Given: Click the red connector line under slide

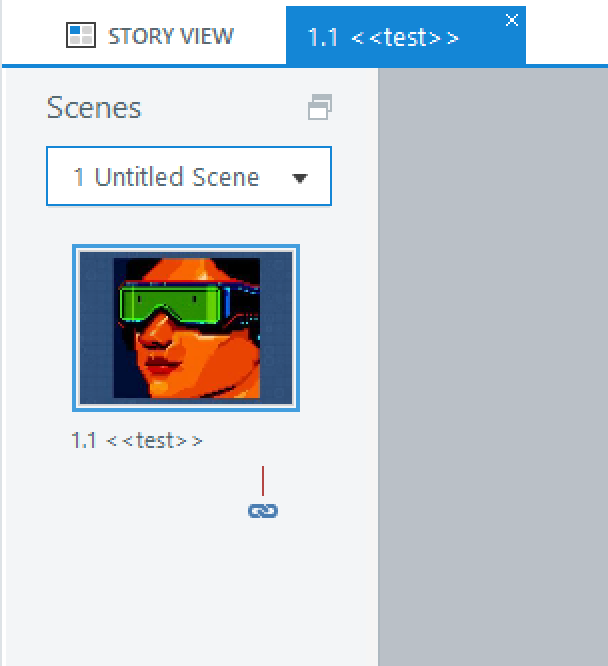Looking at the screenshot, I should tap(262, 481).
